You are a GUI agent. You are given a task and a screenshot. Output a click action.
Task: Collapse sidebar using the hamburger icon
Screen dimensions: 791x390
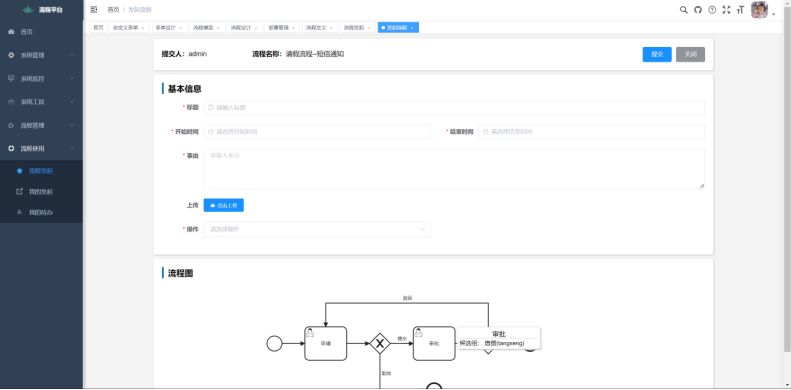tap(94, 10)
